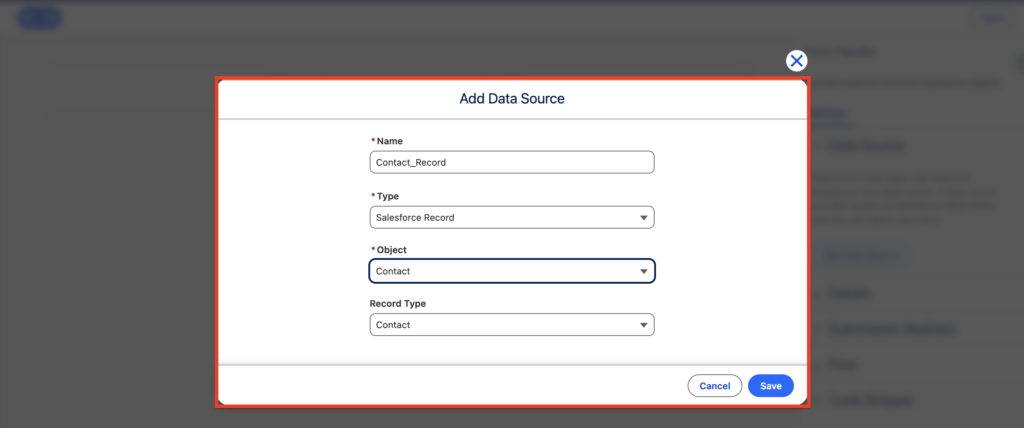The height and width of the screenshot is (428, 1024).
Task: Expand the Submission Redirect section
Action: click(890, 329)
